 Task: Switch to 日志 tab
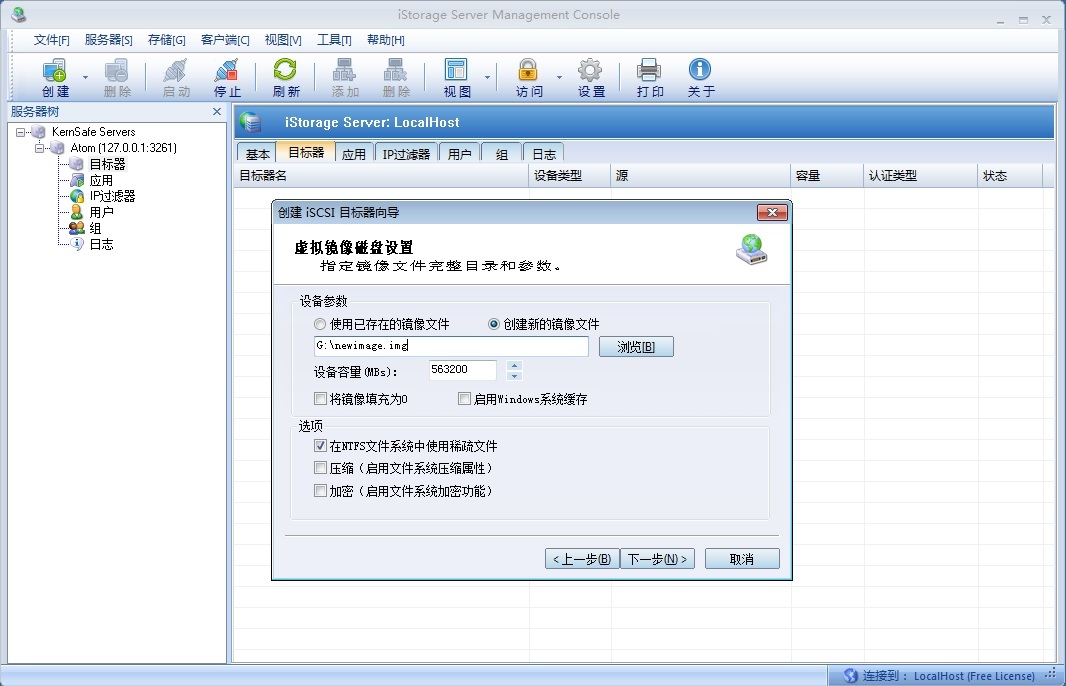tap(544, 154)
